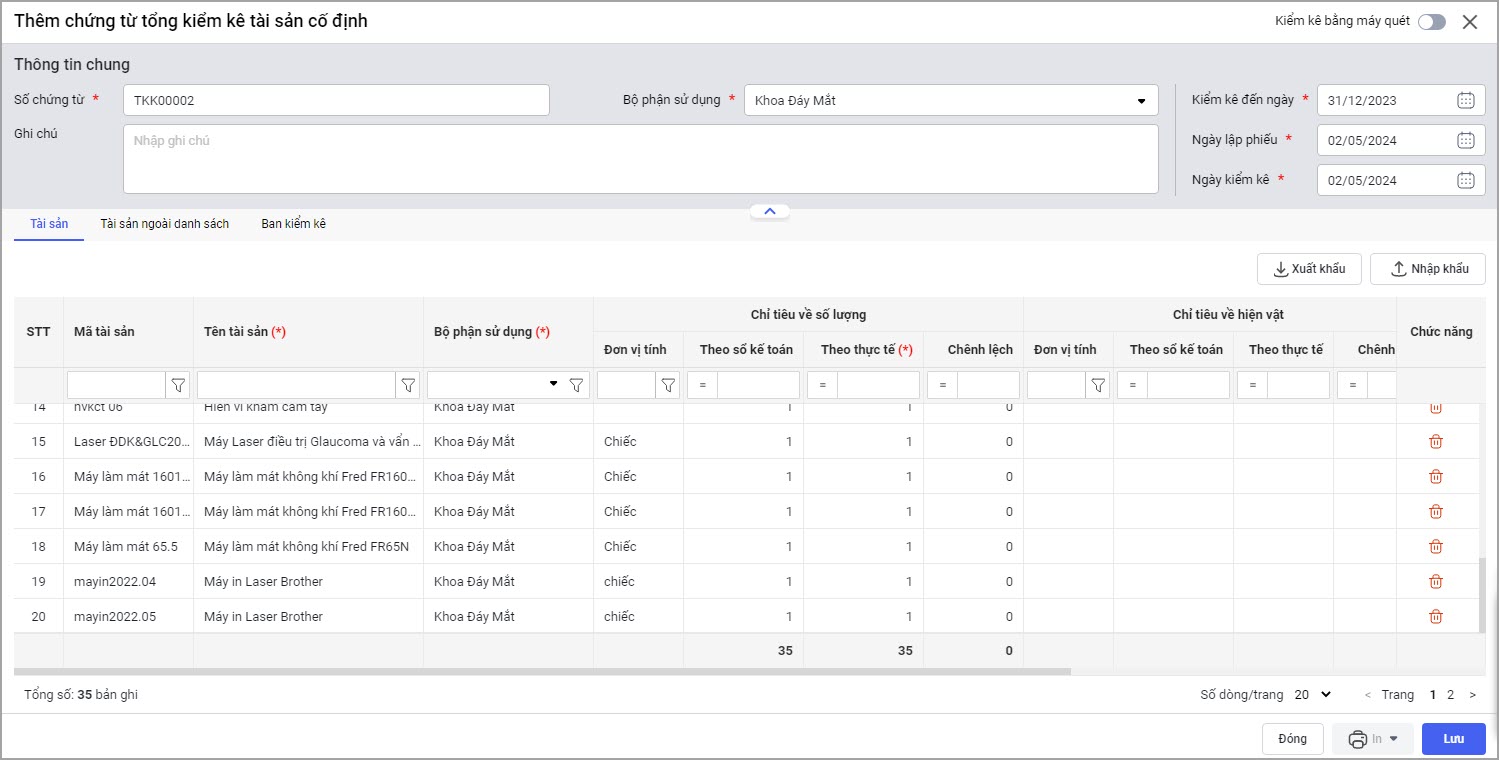Click the Xuất khẩu export button
The height and width of the screenshot is (760, 1499).
click(x=1308, y=269)
